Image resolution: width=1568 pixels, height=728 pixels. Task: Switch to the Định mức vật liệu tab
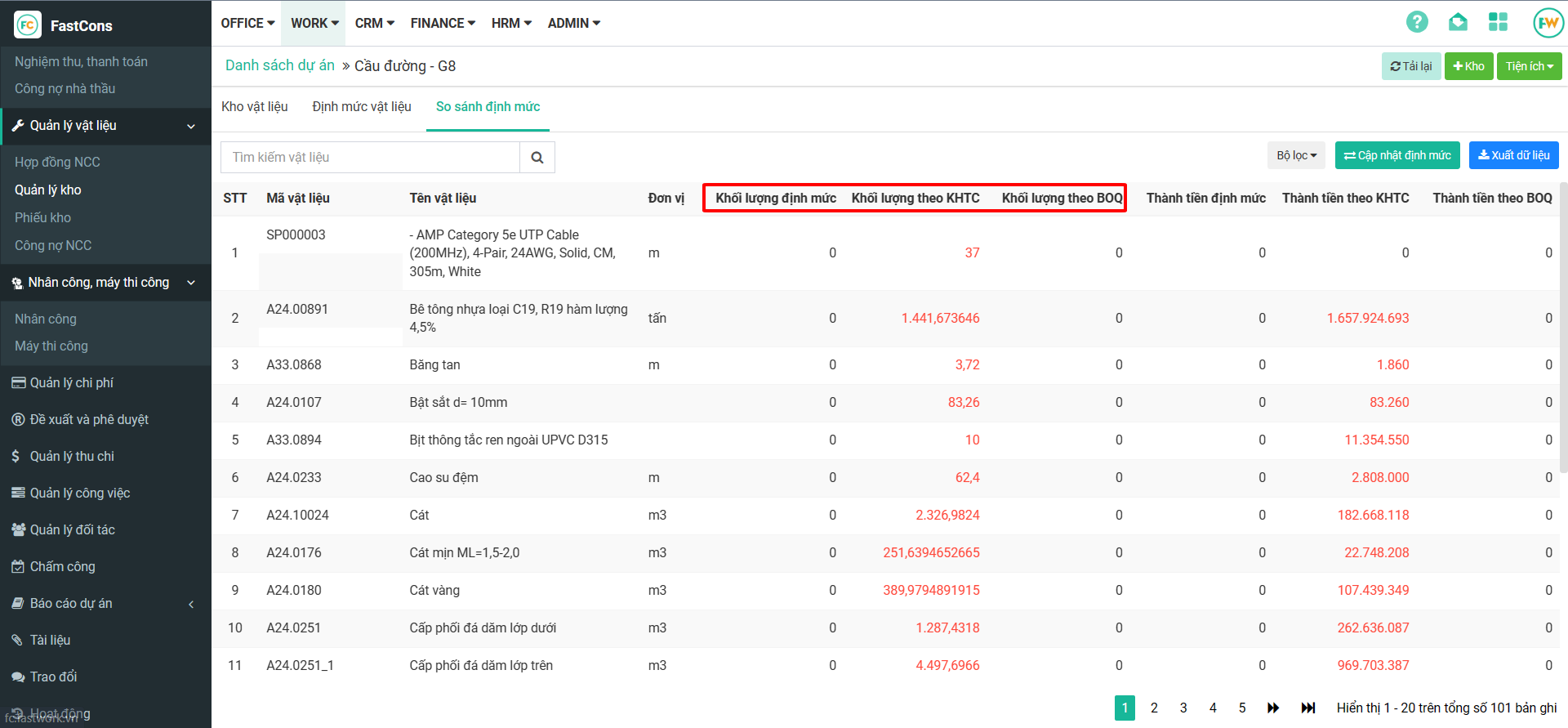coord(362,107)
